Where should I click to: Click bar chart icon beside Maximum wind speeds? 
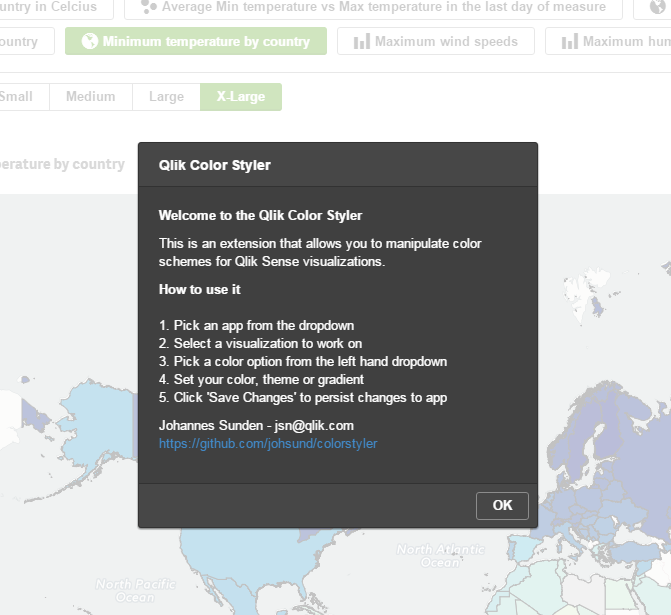coord(362,42)
